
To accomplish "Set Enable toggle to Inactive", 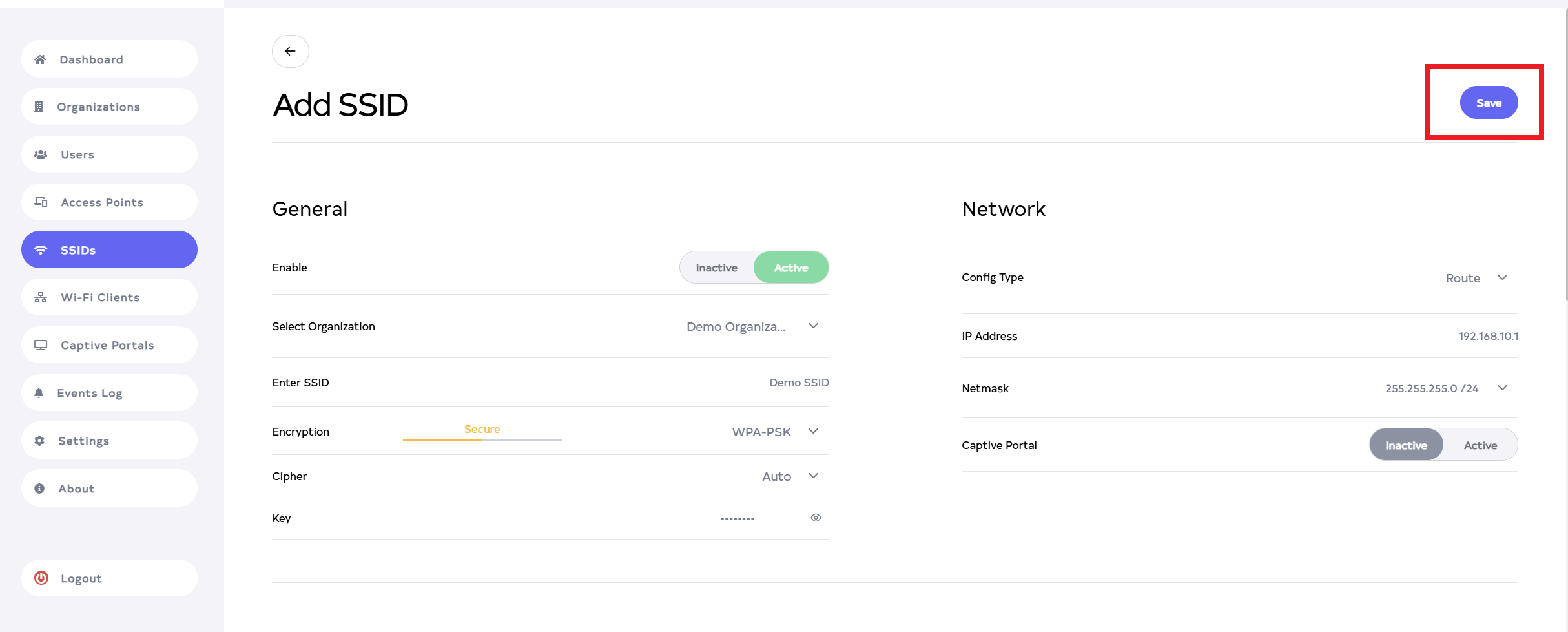I will (x=716, y=268).
